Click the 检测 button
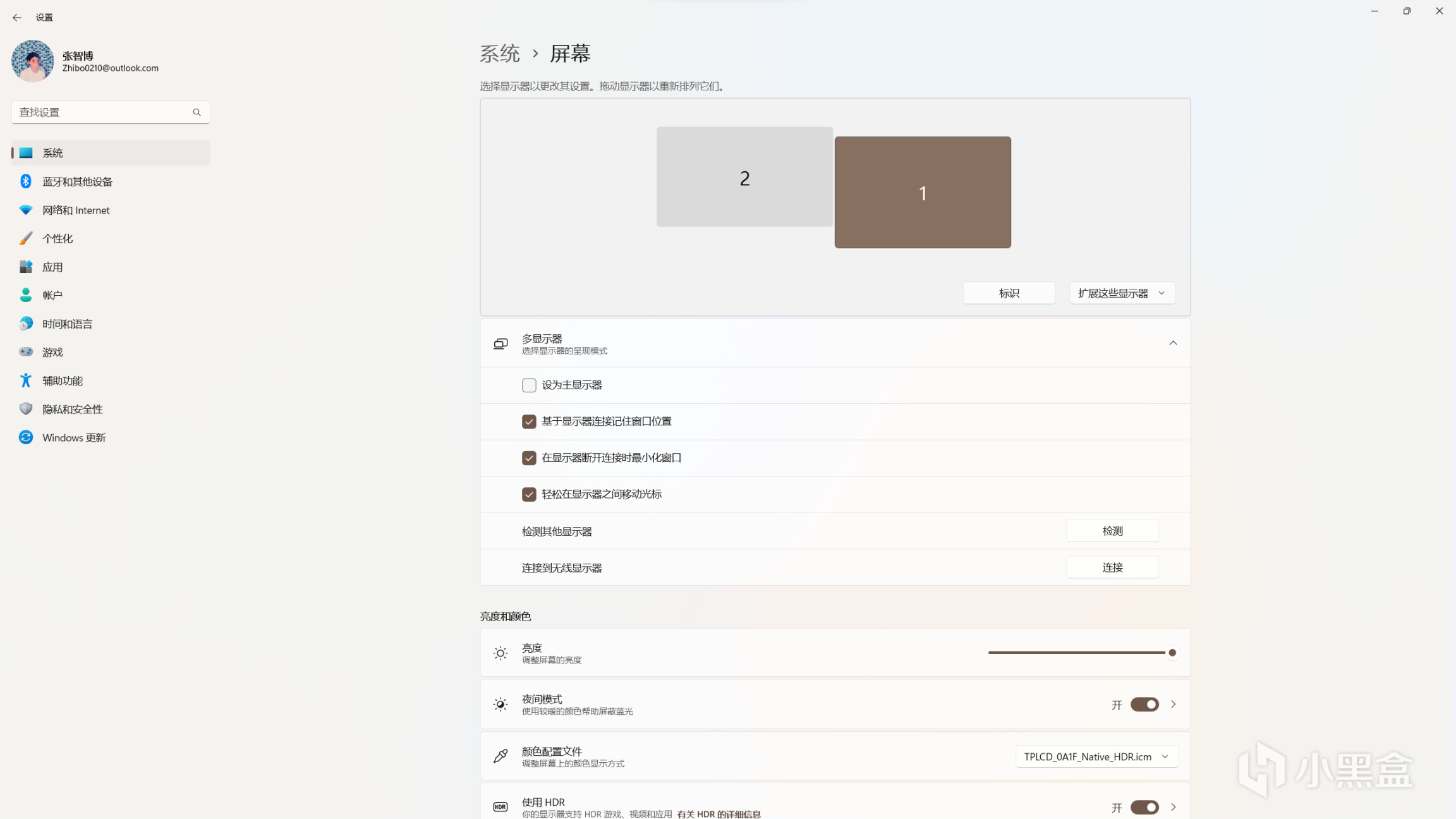The image size is (1456, 819). (1112, 531)
